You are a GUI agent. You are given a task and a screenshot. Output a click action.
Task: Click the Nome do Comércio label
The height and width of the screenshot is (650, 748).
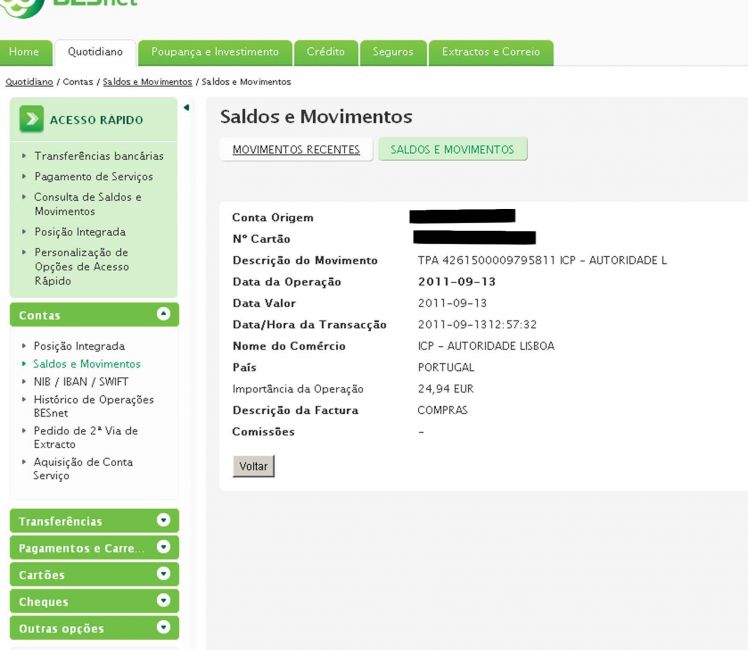pyautogui.click(x=289, y=346)
